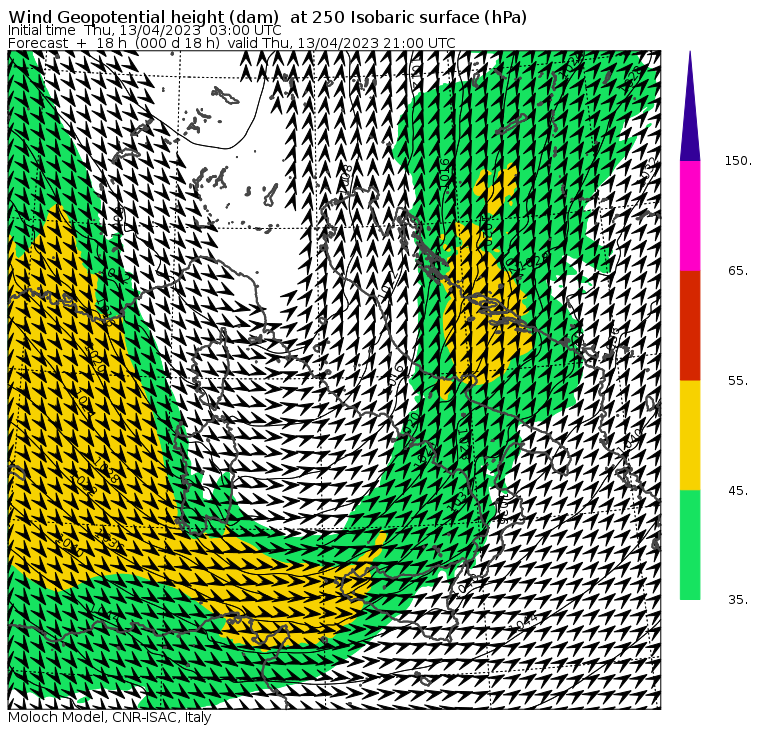The width and height of the screenshot is (760, 731).
Task: Click the red 55–65 legend band
Action: point(690,325)
